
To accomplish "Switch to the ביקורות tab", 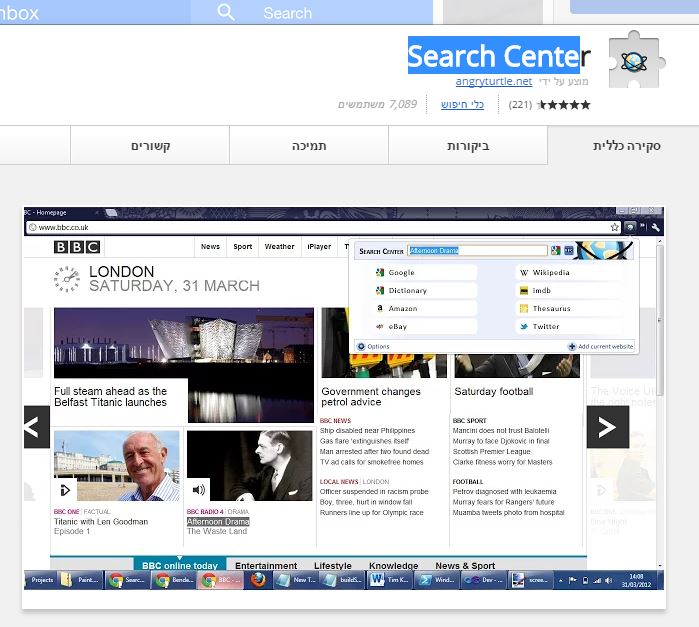I will point(468,146).
